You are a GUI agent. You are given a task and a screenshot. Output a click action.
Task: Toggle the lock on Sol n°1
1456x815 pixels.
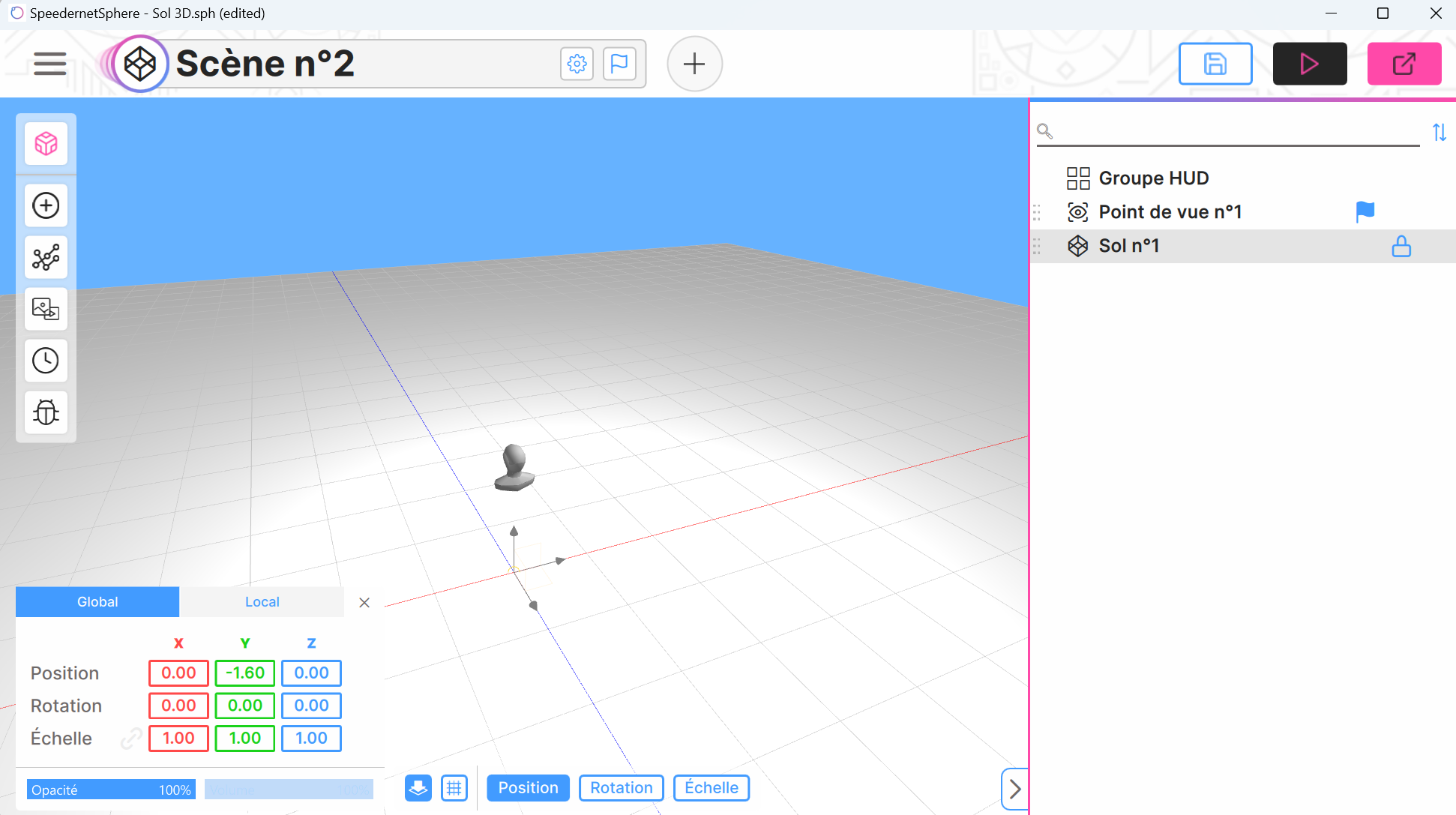1401,246
